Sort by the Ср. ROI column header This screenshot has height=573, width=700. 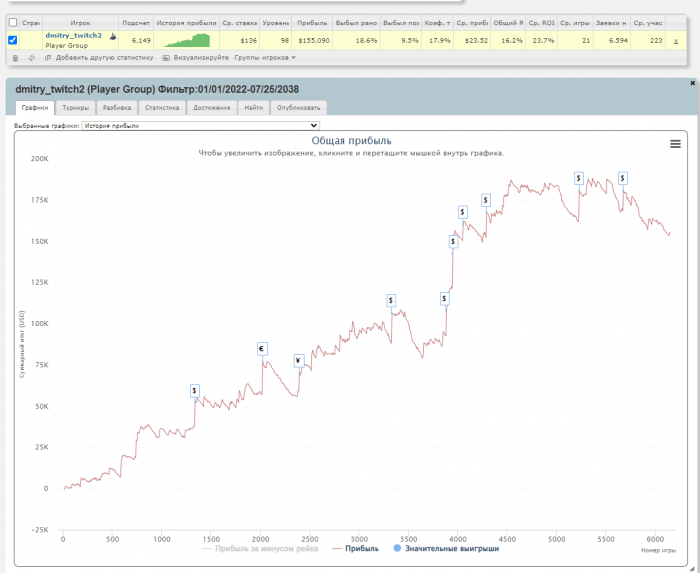point(542,23)
